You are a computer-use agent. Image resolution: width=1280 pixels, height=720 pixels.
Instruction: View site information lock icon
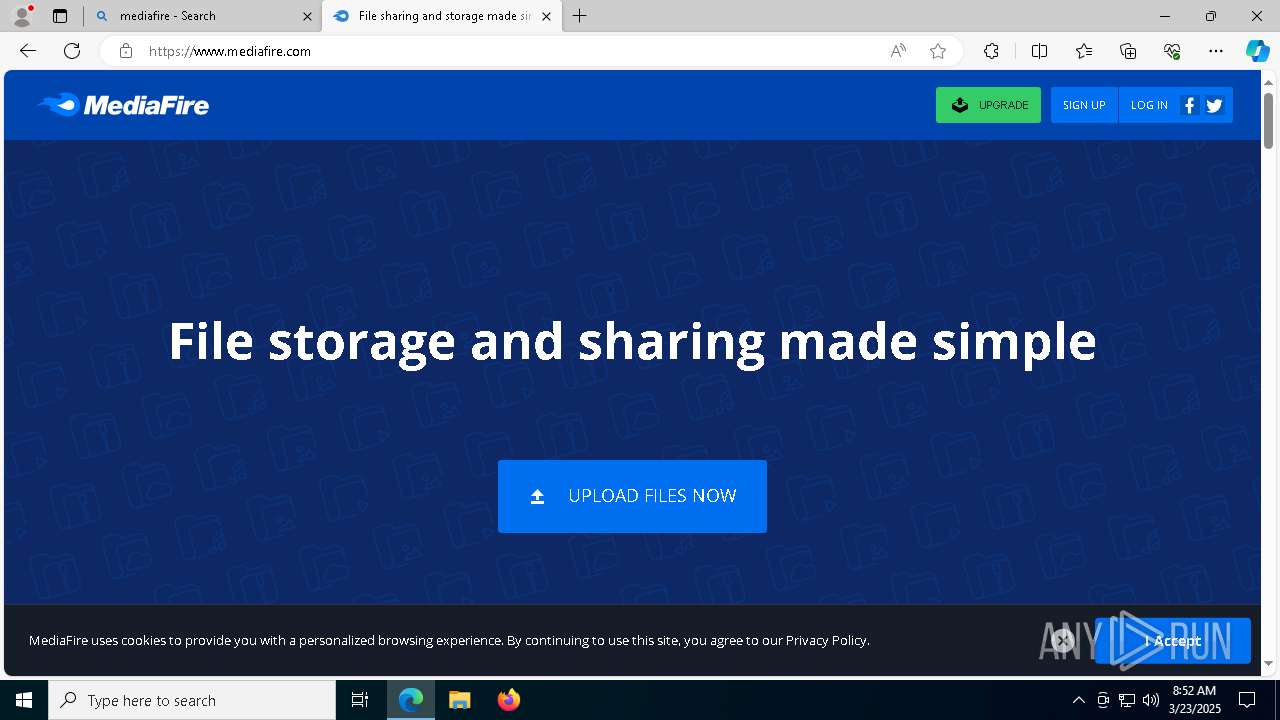pos(125,51)
